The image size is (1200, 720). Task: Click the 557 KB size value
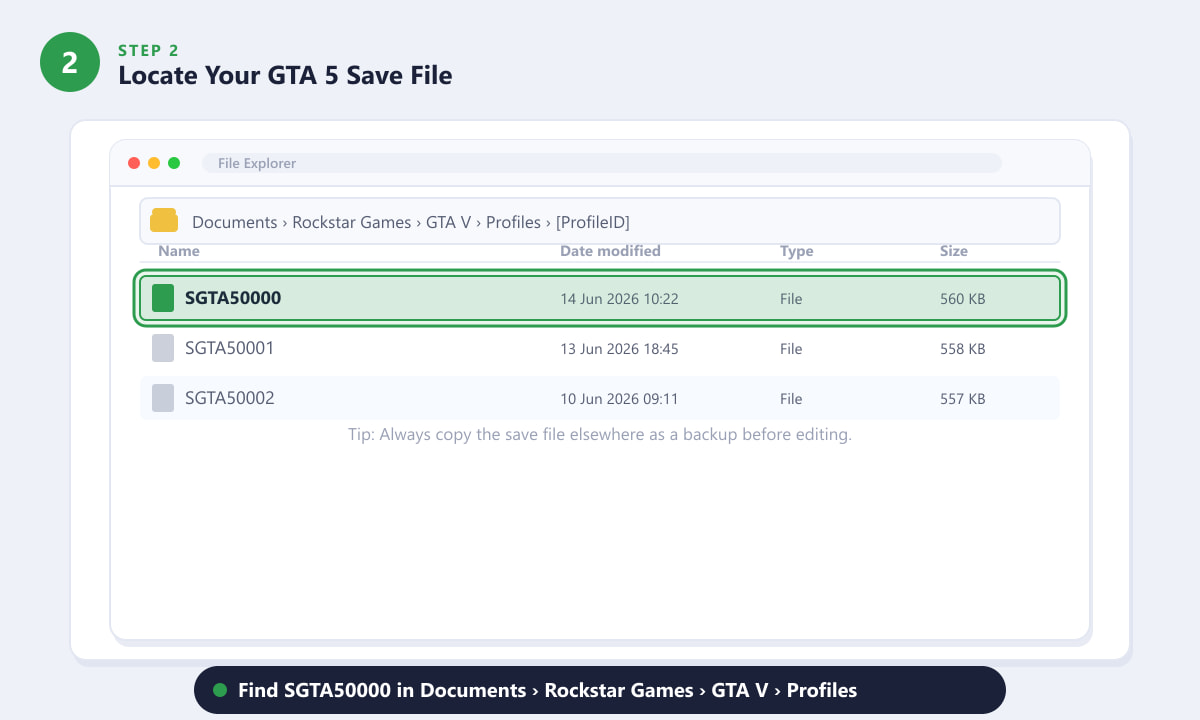pyautogui.click(x=963, y=399)
